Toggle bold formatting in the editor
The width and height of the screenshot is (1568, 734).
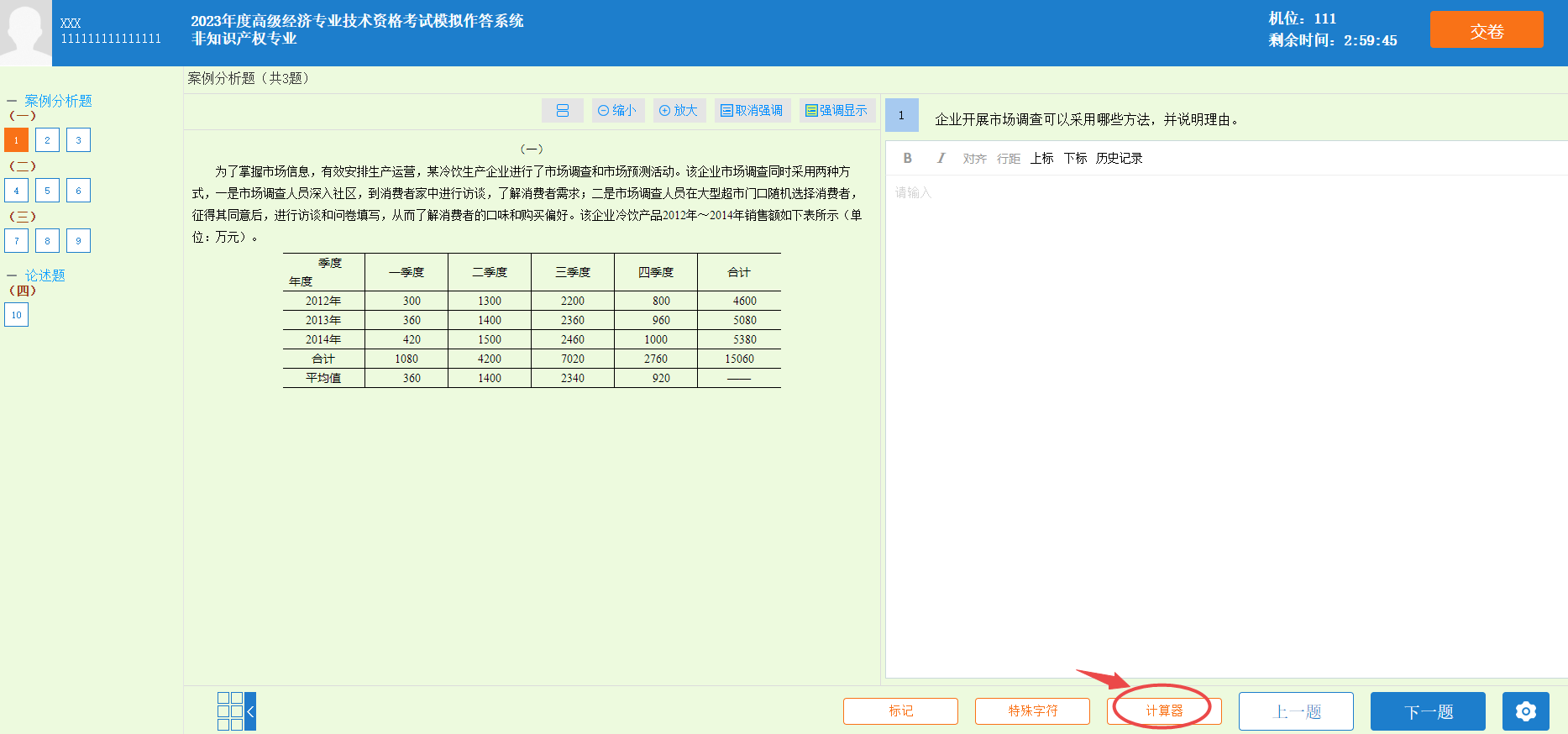click(x=907, y=159)
